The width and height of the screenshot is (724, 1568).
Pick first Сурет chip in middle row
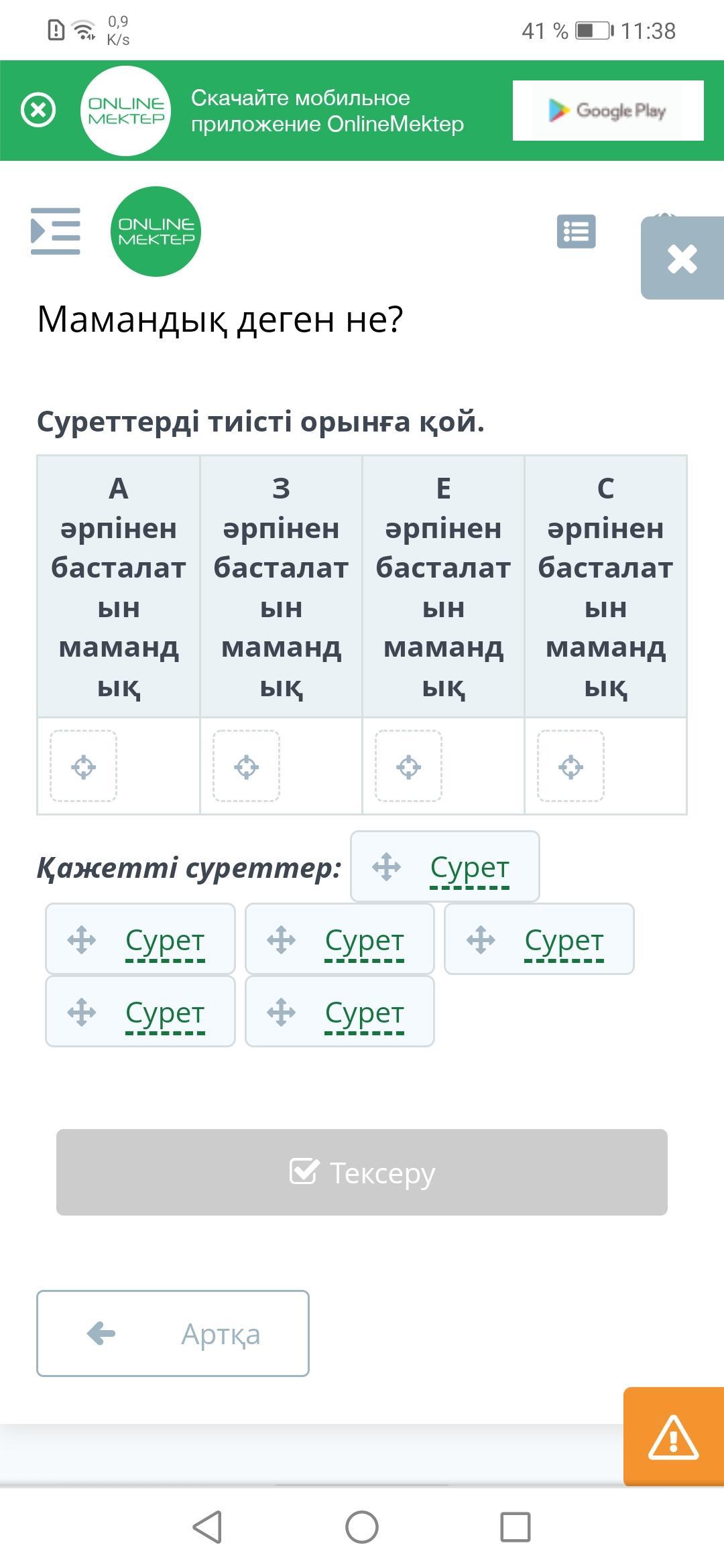pos(140,939)
